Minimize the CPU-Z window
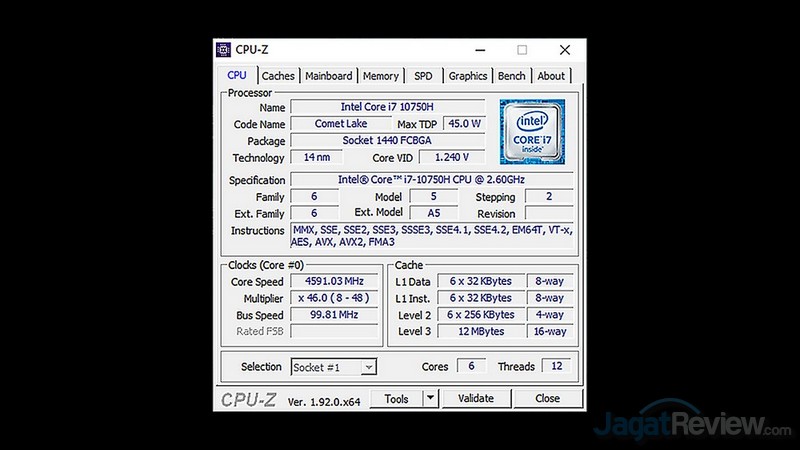The image size is (800, 450). click(480, 50)
